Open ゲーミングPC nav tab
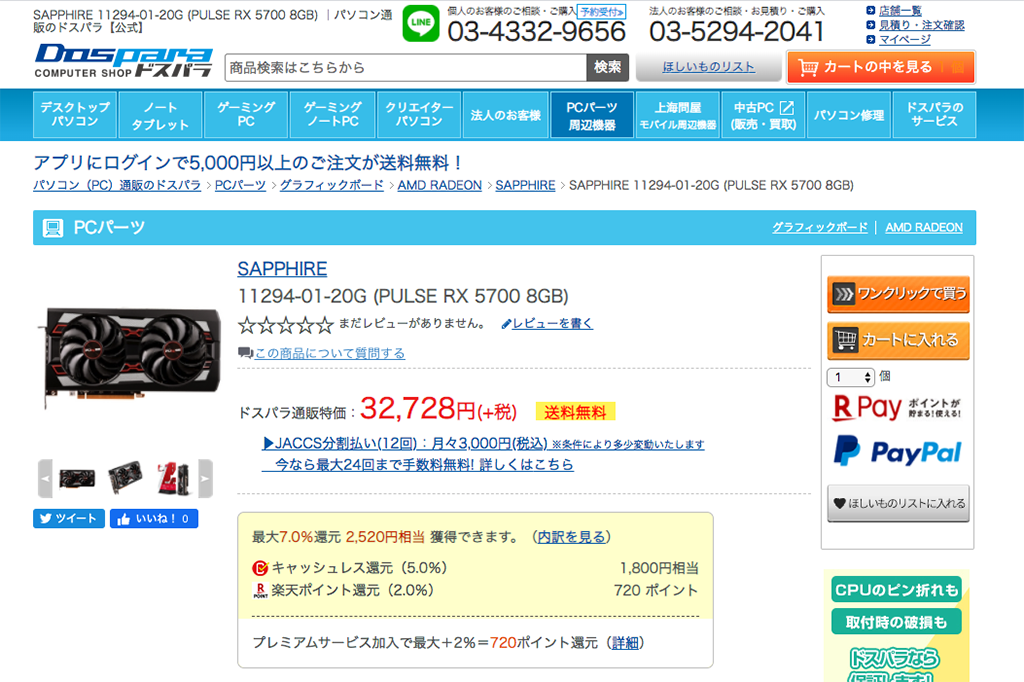This screenshot has width=1024, height=682. [x=246, y=115]
